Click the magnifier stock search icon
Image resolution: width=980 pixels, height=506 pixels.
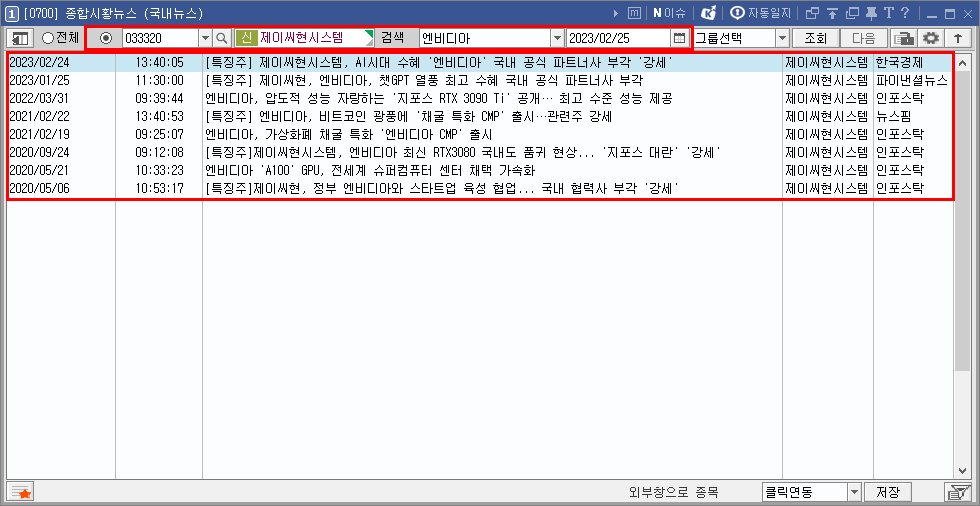(222, 38)
